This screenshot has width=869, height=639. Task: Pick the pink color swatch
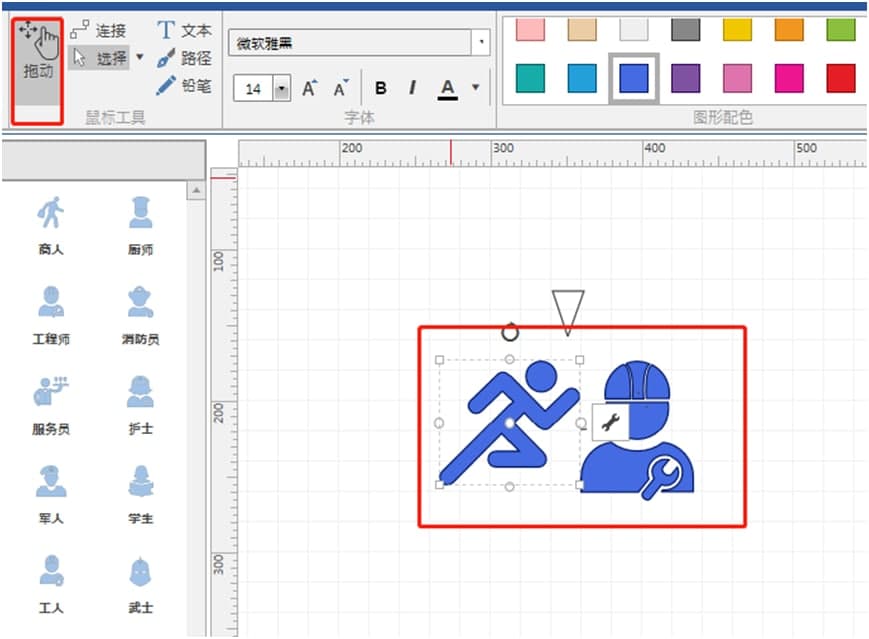tap(530, 29)
